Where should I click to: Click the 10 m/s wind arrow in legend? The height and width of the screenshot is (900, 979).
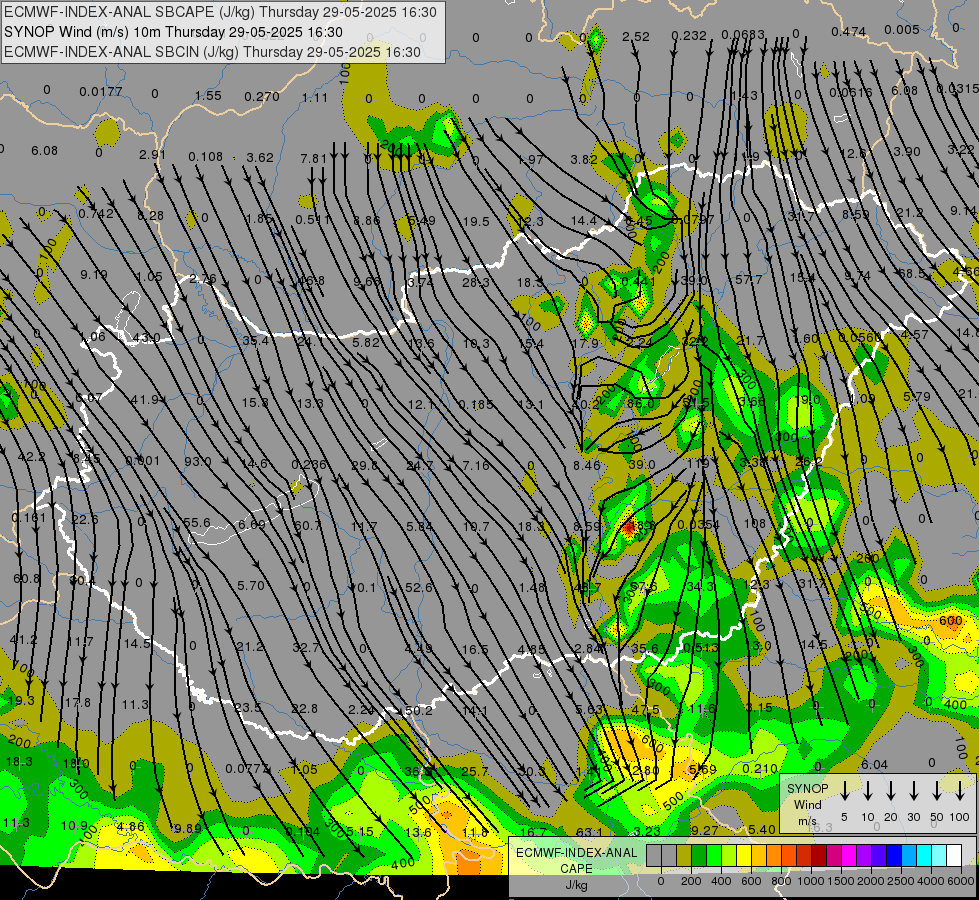[x=868, y=791]
